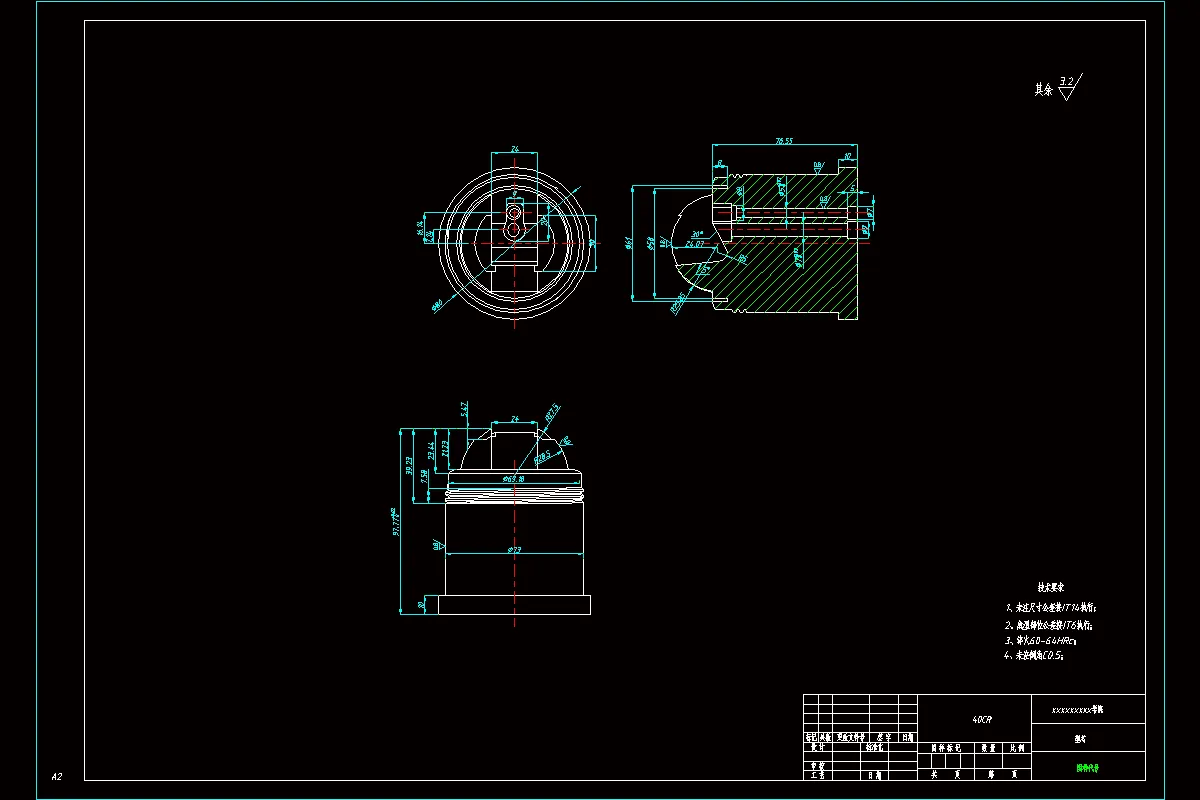Click requirement line mentioning IT6
Screen dimensions: 1200x800
[1049, 624]
